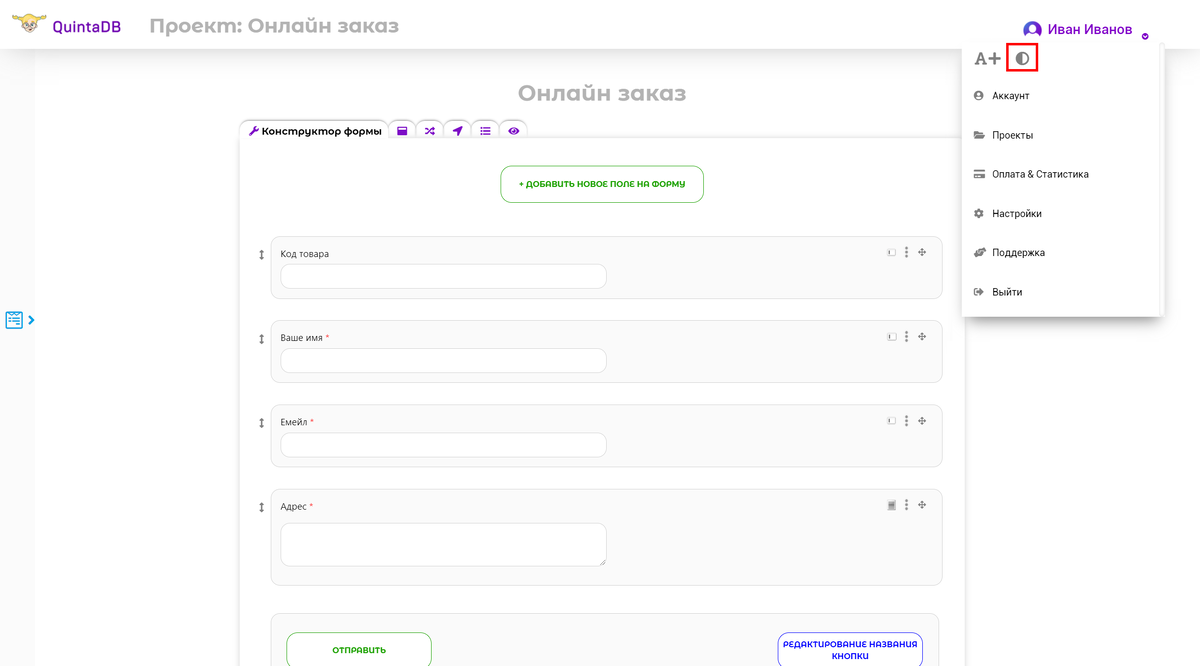Screen dimensions: 1200x666
Task: Click Добавить новое поле на форму button
Action: click(x=602, y=184)
